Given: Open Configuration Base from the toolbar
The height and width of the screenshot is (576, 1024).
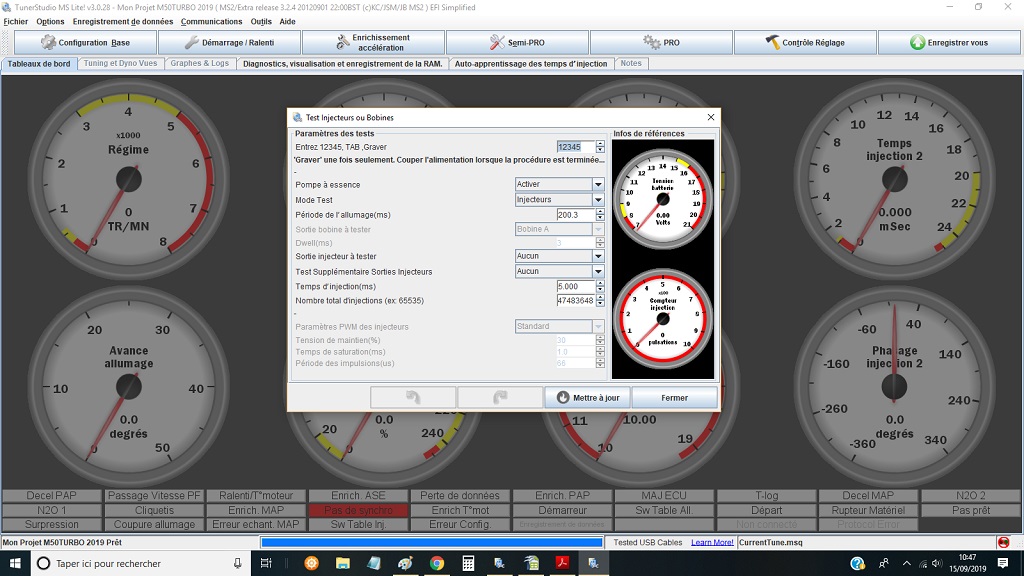Looking at the screenshot, I should [84, 41].
